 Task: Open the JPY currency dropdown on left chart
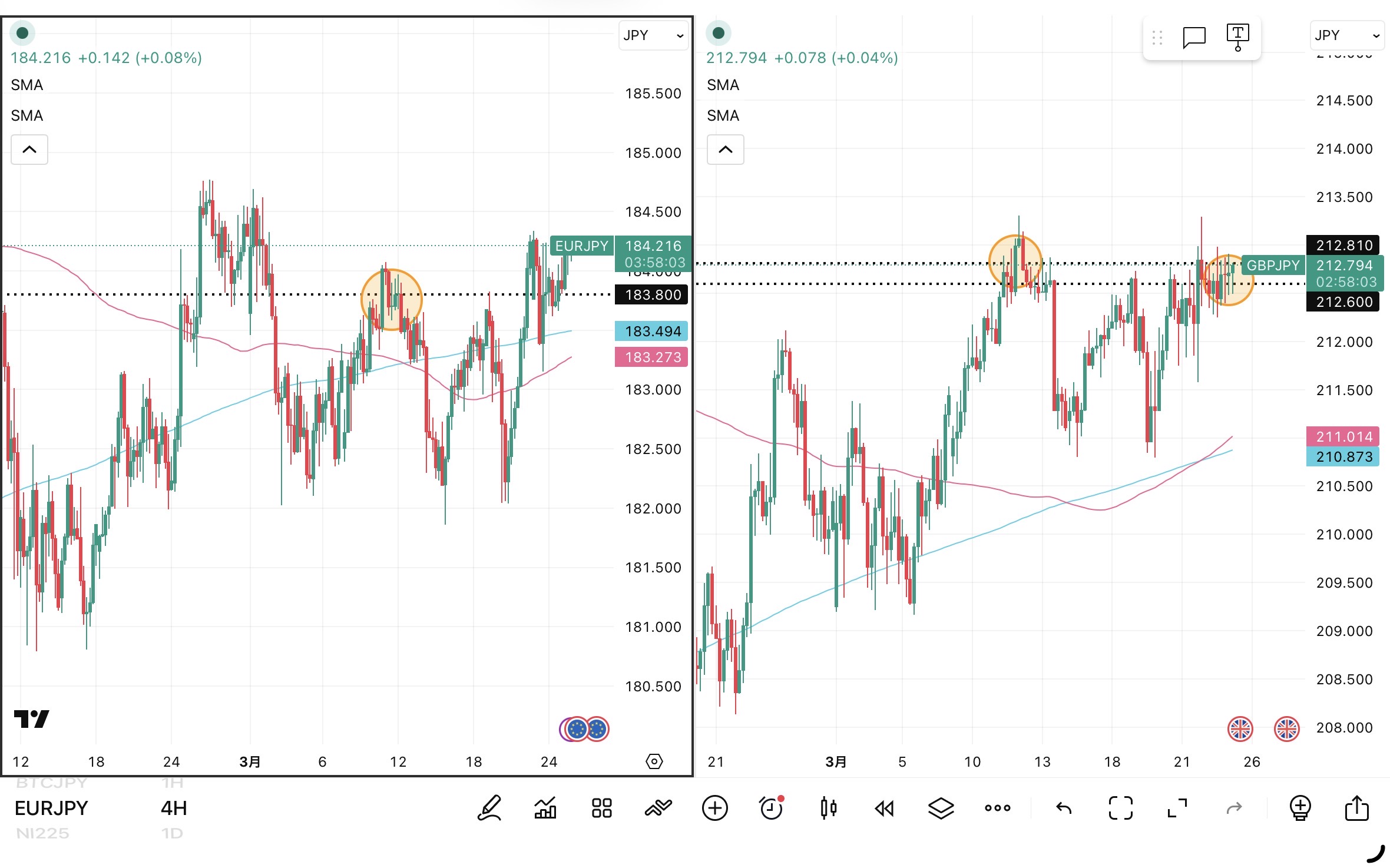tap(653, 35)
